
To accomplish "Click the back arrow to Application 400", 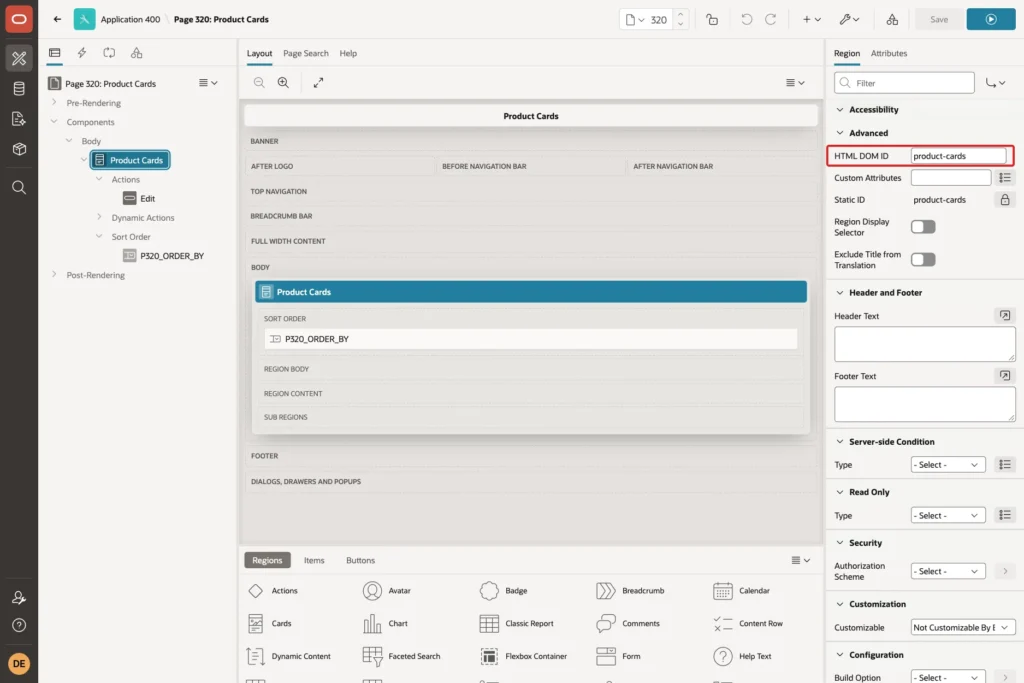I will pyautogui.click(x=57, y=19).
